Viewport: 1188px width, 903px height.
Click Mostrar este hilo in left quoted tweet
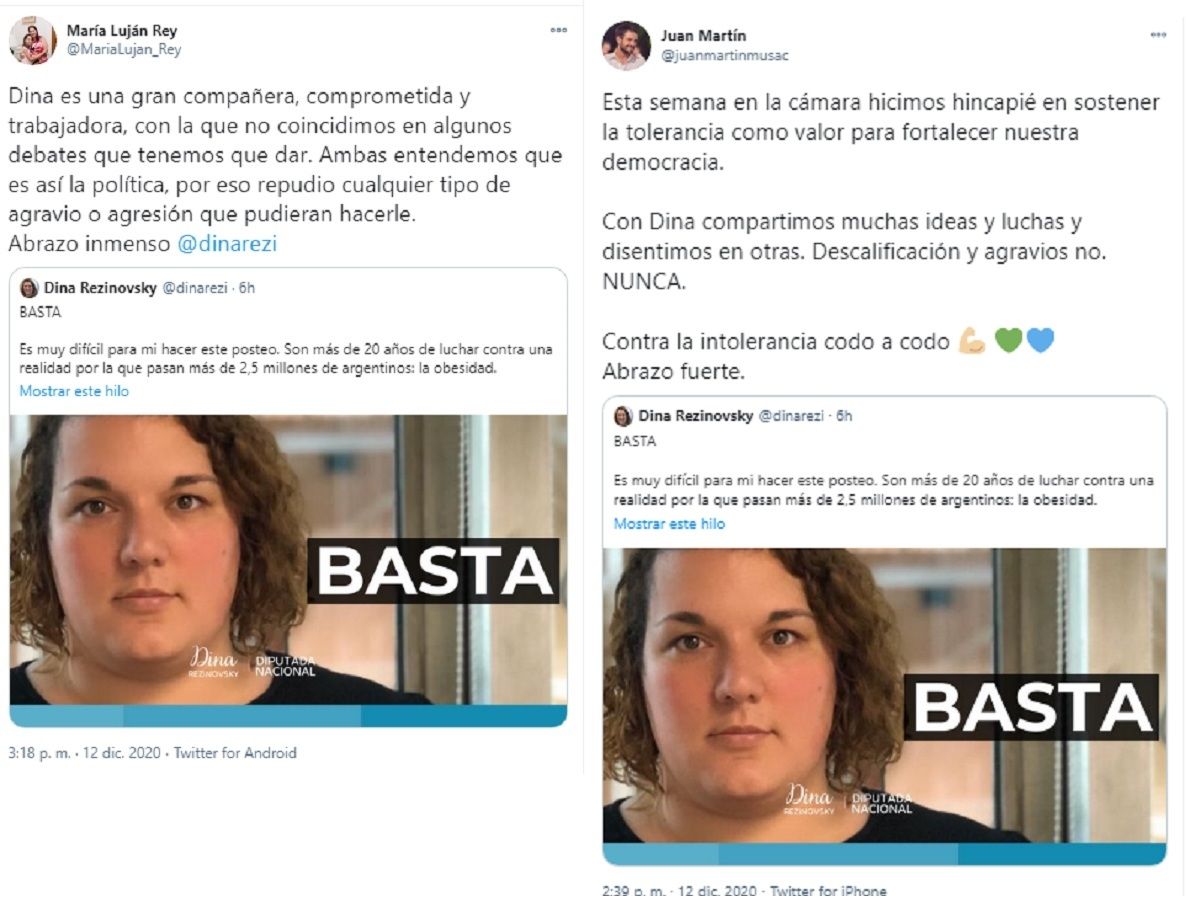tap(73, 391)
